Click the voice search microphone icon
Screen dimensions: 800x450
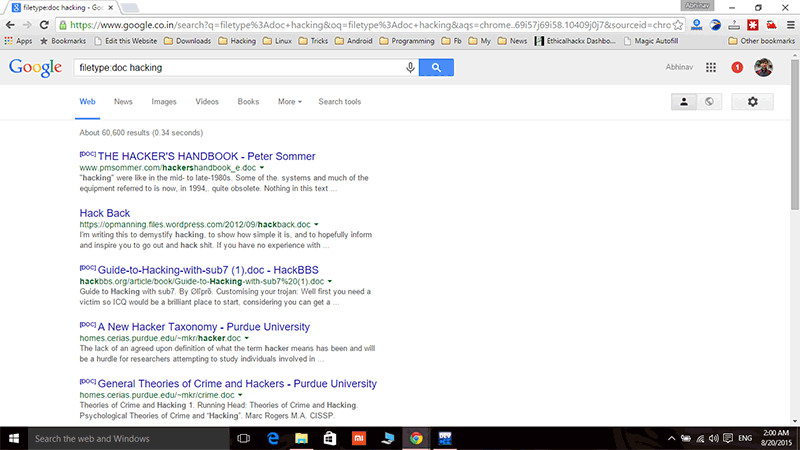(x=410, y=67)
